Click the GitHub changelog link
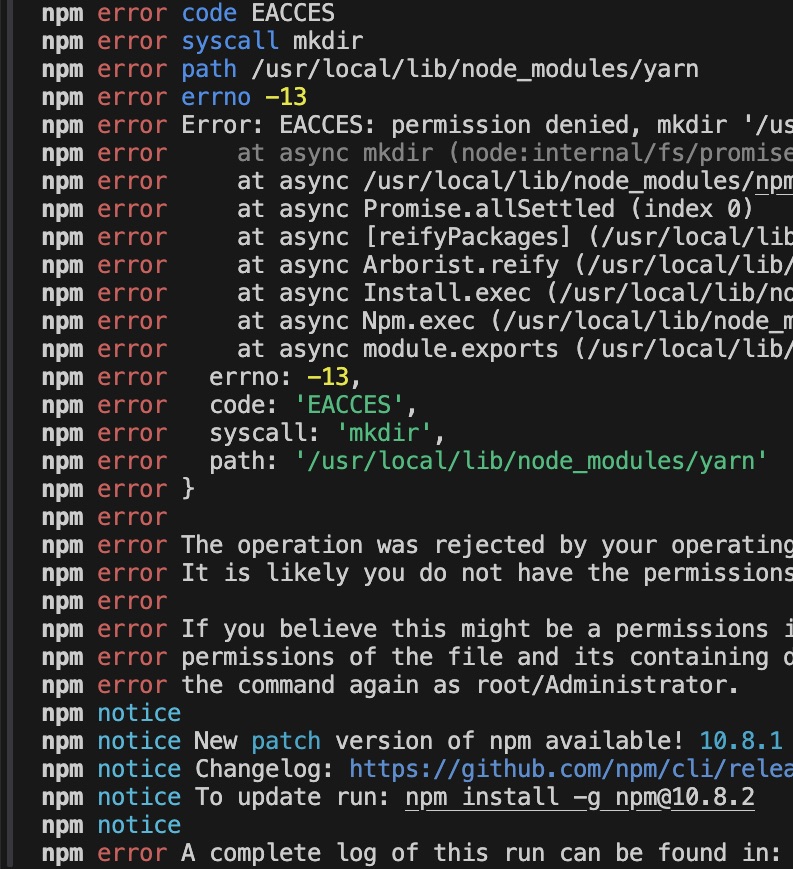 (x=571, y=769)
